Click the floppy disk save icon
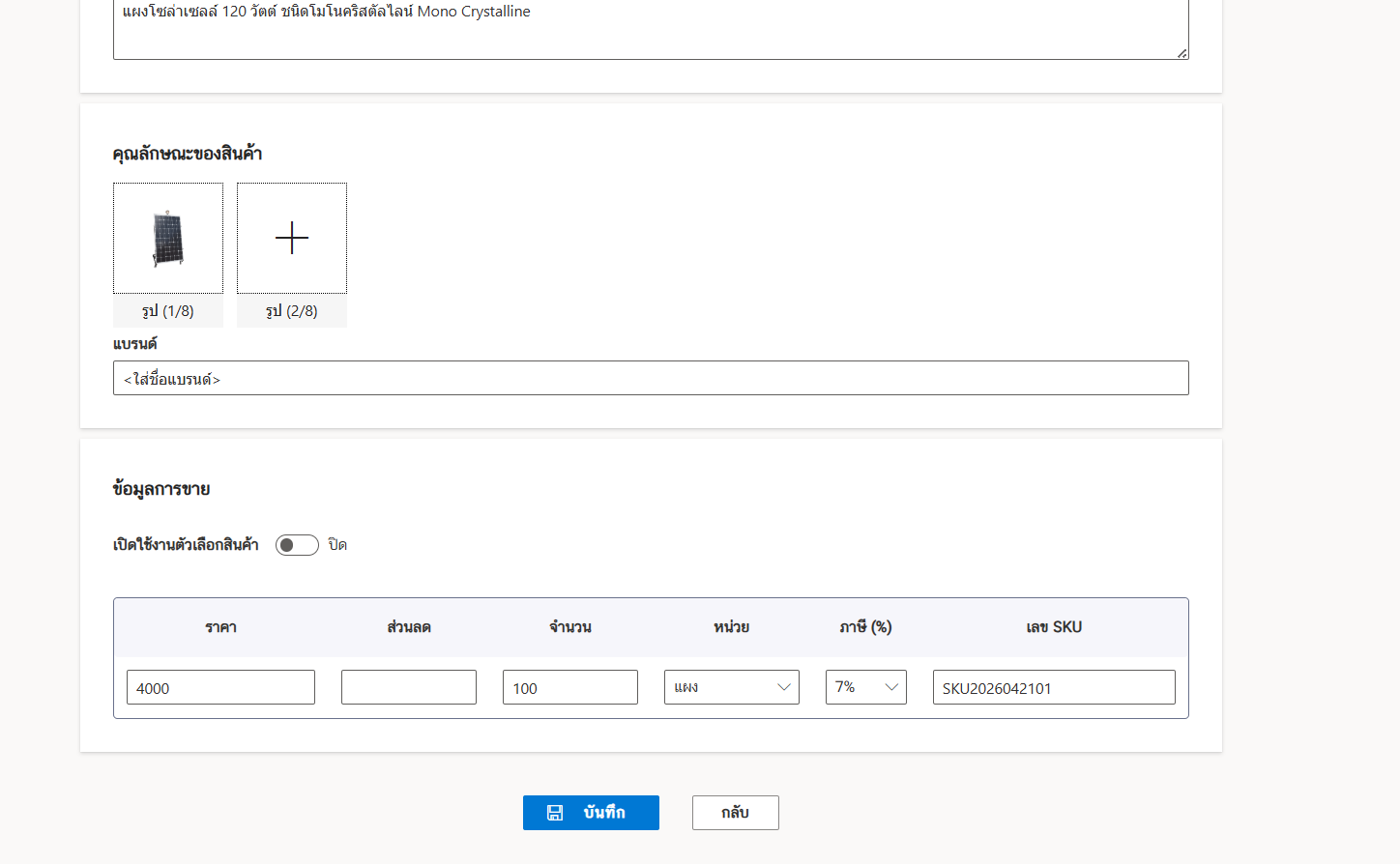 (x=555, y=813)
